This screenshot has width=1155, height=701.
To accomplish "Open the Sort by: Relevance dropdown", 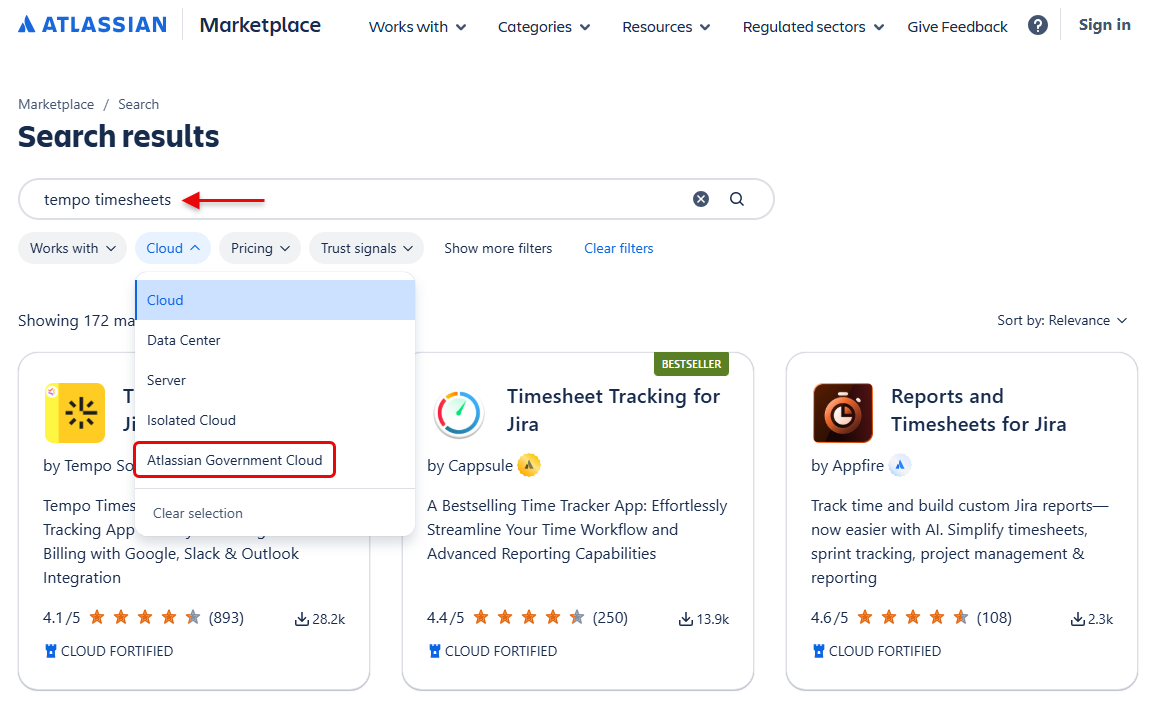I will [x=1062, y=320].
